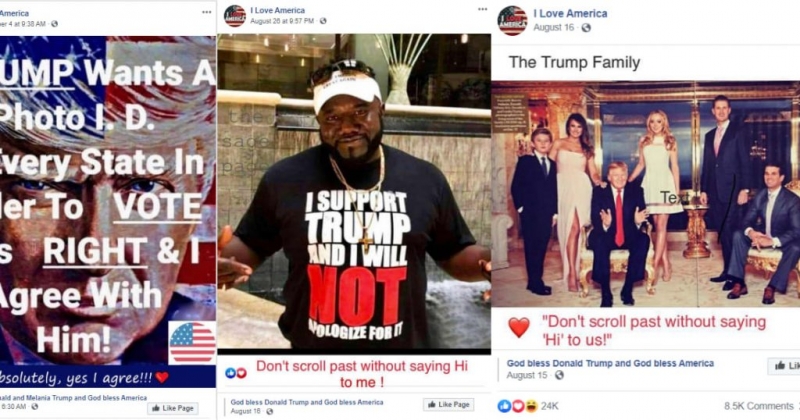Image resolution: width=800 pixels, height=420 pixels.
Task: Click the August 26 at 9:57 PM timestamp
Action: 282,21
